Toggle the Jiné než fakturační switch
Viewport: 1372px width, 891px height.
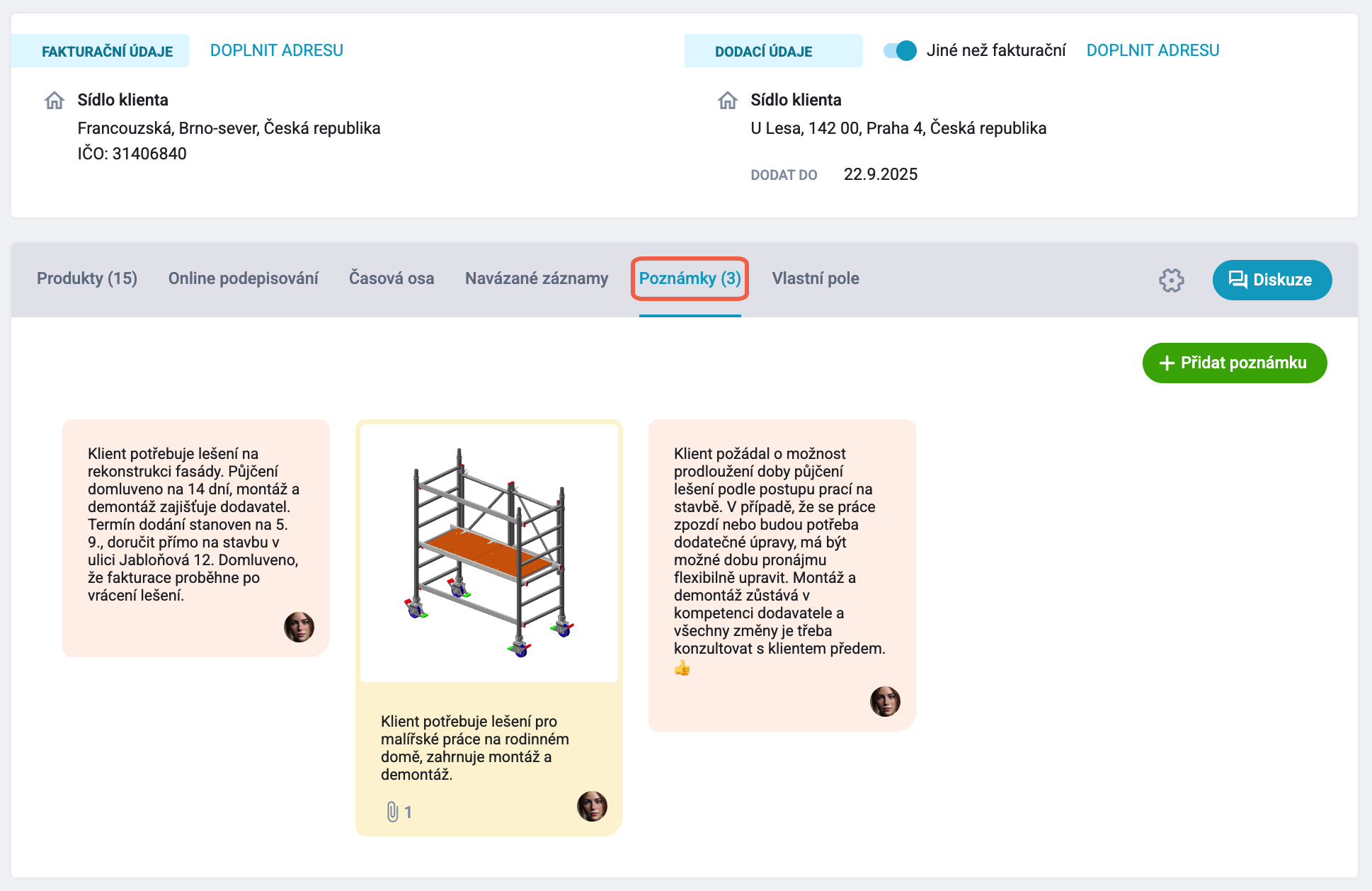(900, 50)
